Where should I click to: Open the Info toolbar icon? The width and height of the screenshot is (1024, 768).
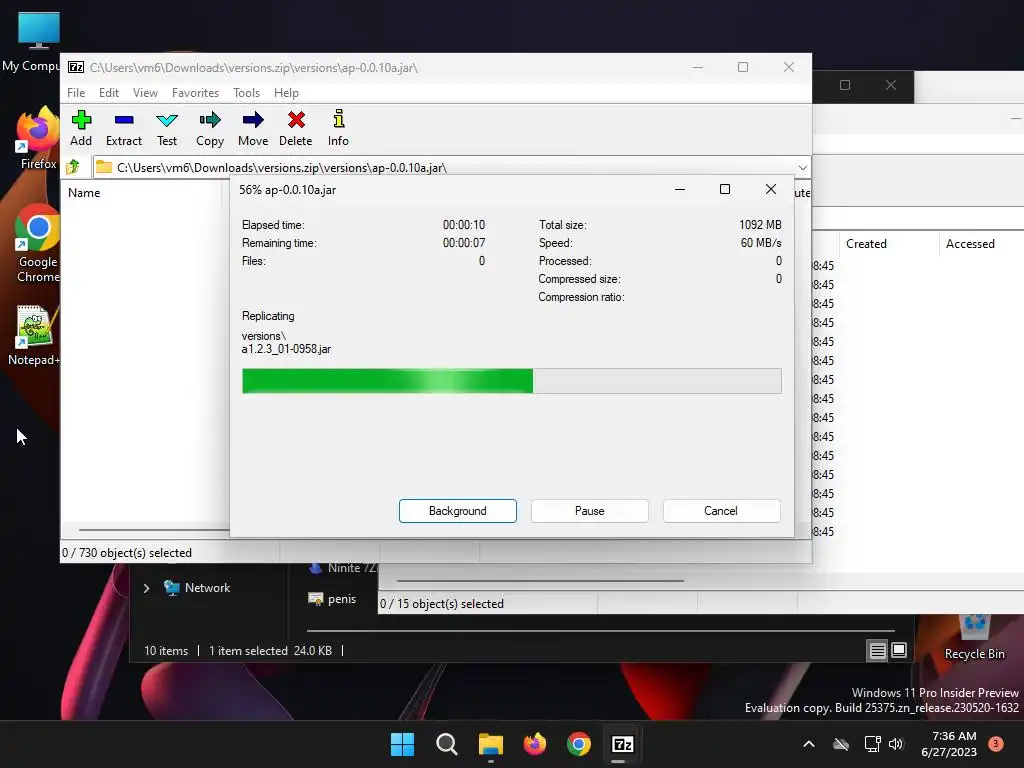point(338,128)
